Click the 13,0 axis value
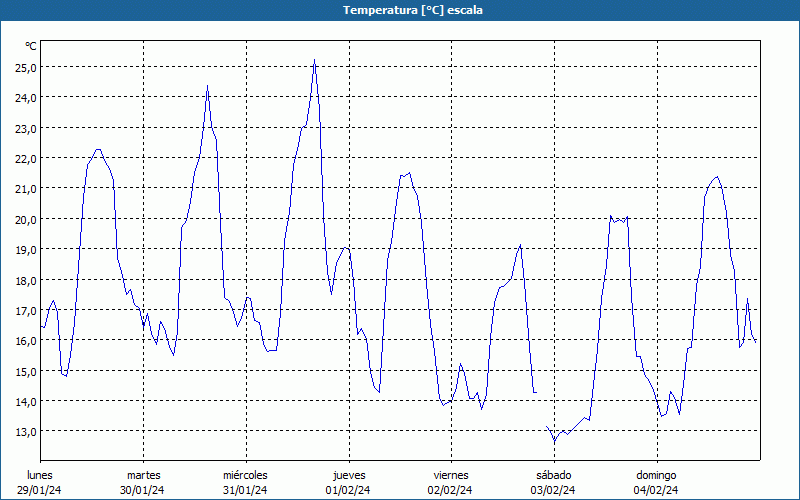800x500 pixels. [x=26, y=432]
